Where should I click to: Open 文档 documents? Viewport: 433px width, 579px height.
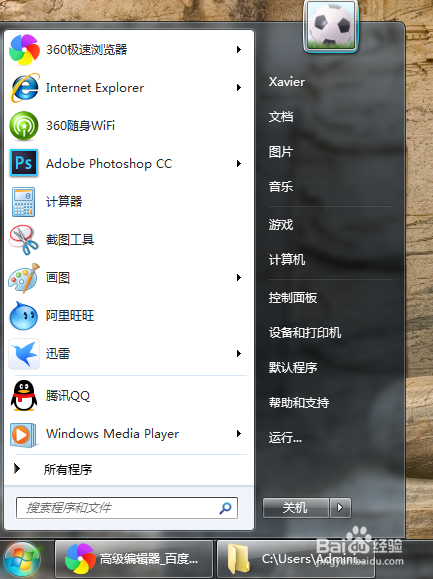pos(281,117)
